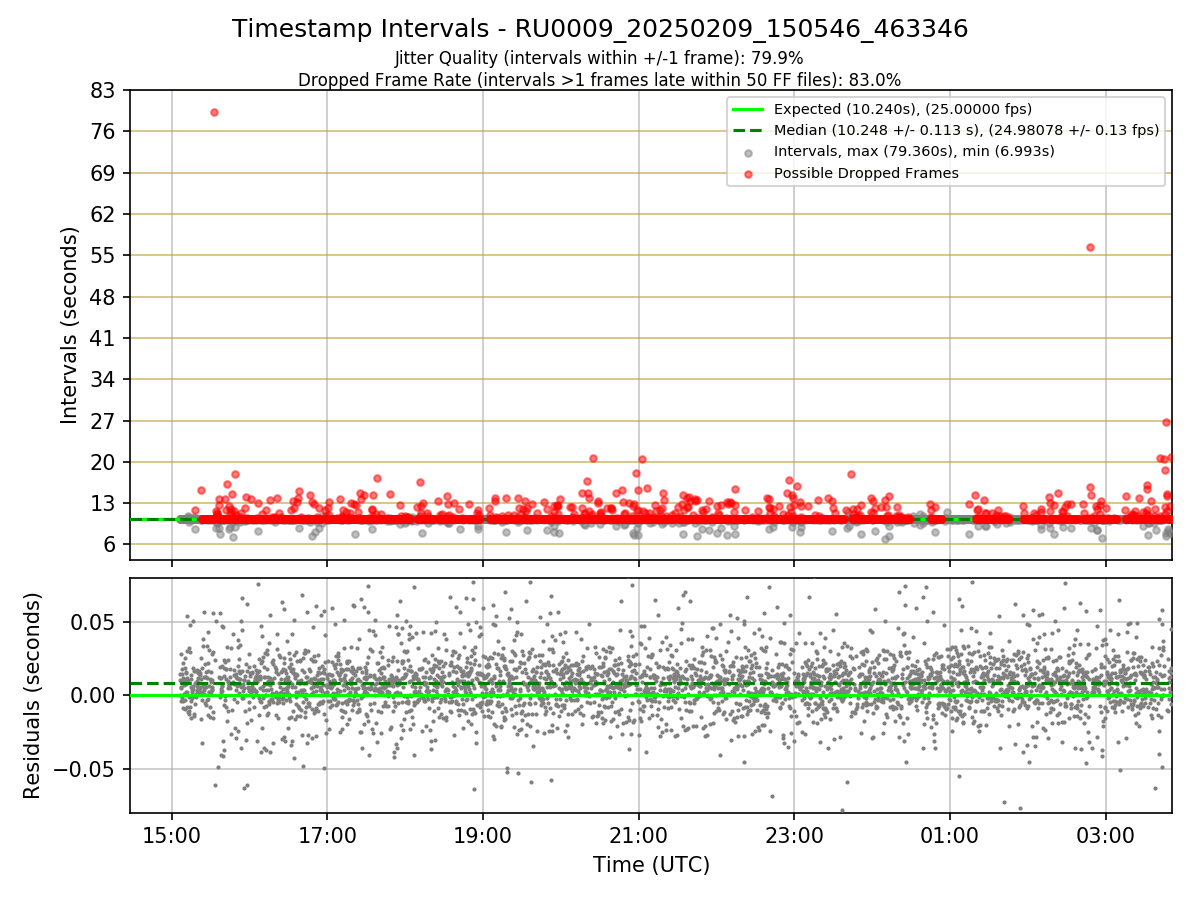Image resolution: width=1200 pixels, height=900 pixels.
Task: Click the 'Time (UTC)' x-axis label
Action: [651, 864]
